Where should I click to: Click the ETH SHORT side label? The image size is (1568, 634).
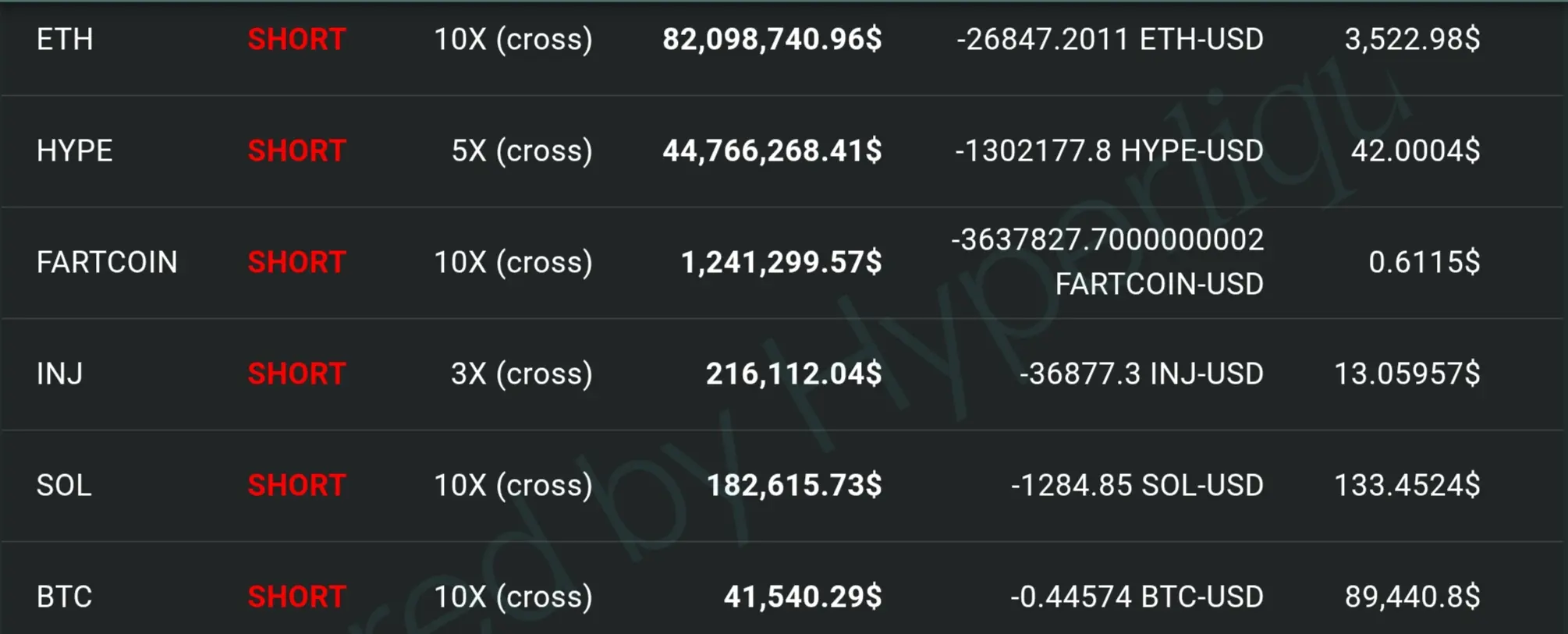[296, 39]
